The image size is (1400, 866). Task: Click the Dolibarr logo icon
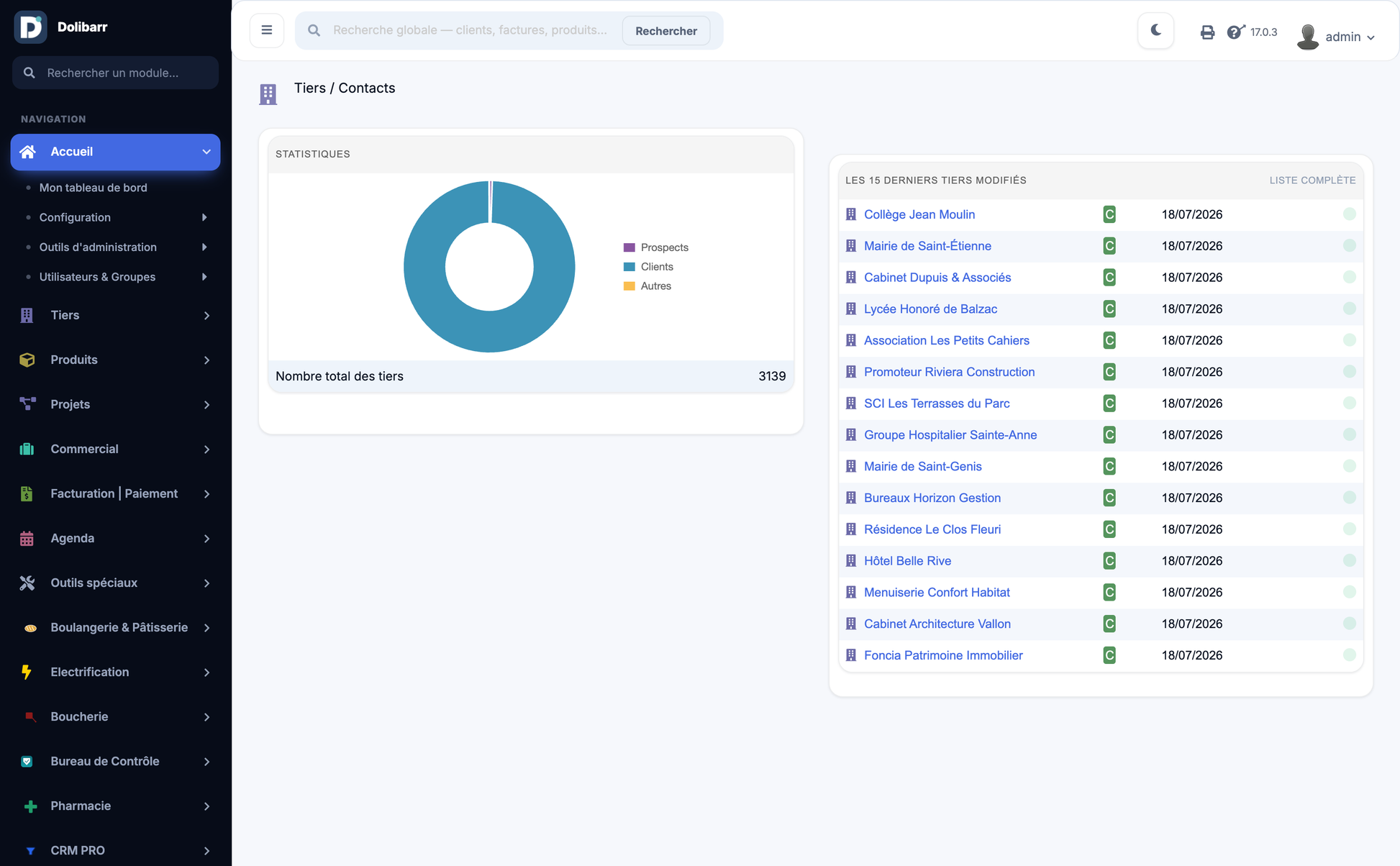coord(30,27)
